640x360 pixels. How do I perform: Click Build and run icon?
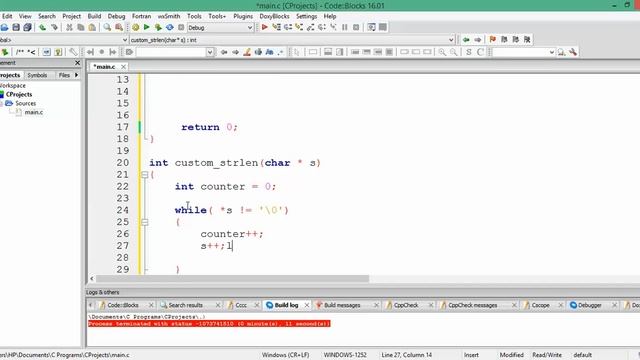[x=158, y=27]
